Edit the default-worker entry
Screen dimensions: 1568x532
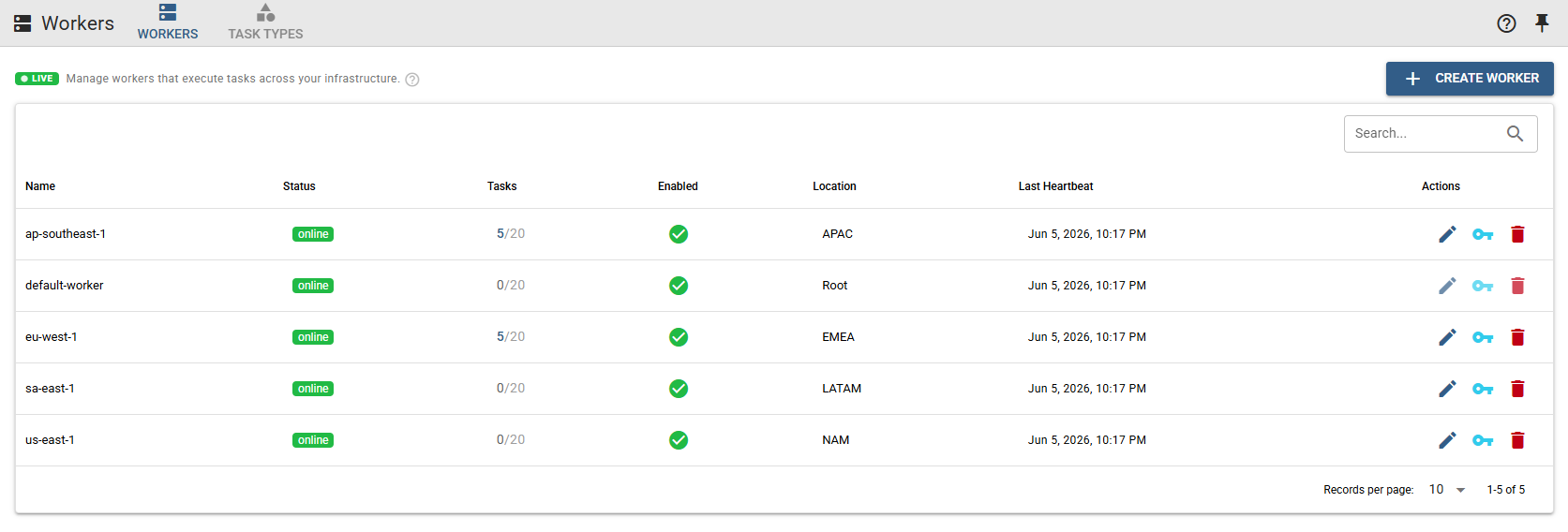coord(1447,286)
